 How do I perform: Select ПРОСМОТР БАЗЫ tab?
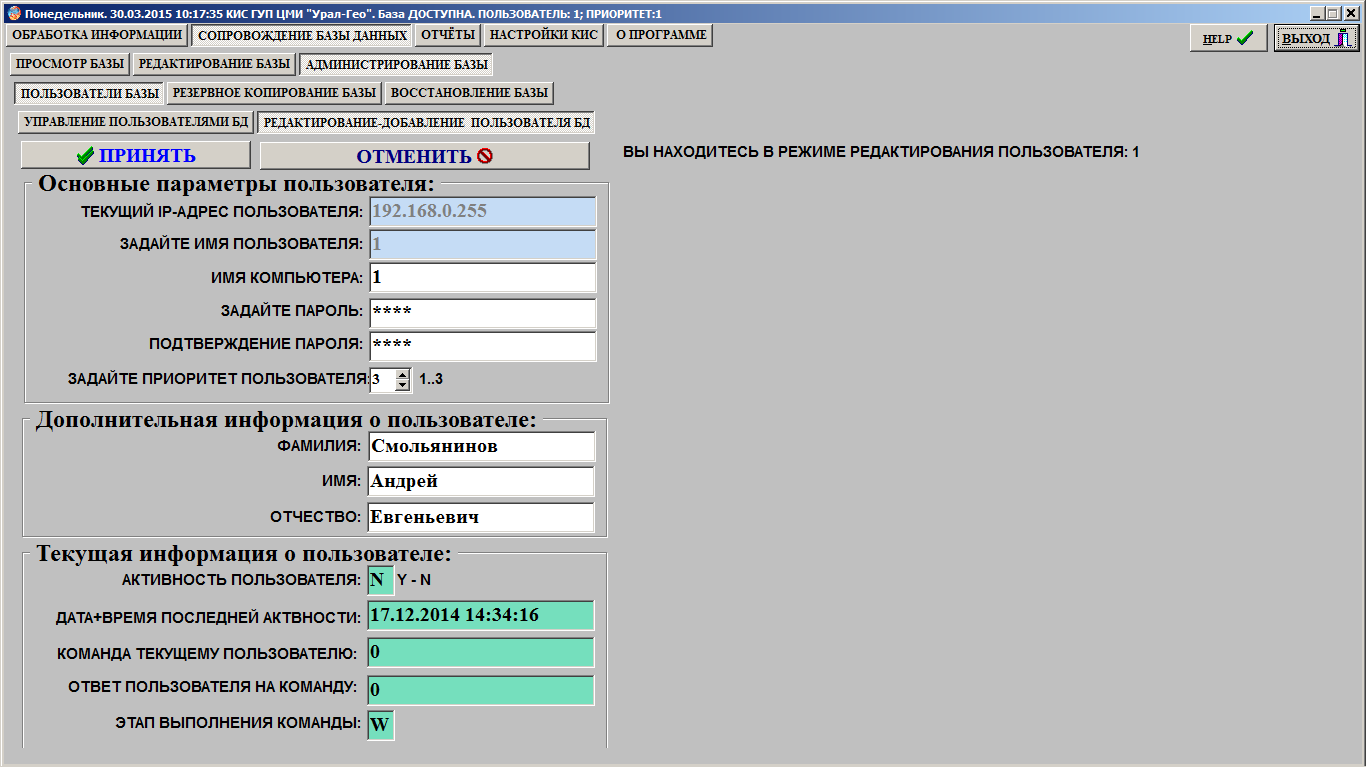click(70, 64)
